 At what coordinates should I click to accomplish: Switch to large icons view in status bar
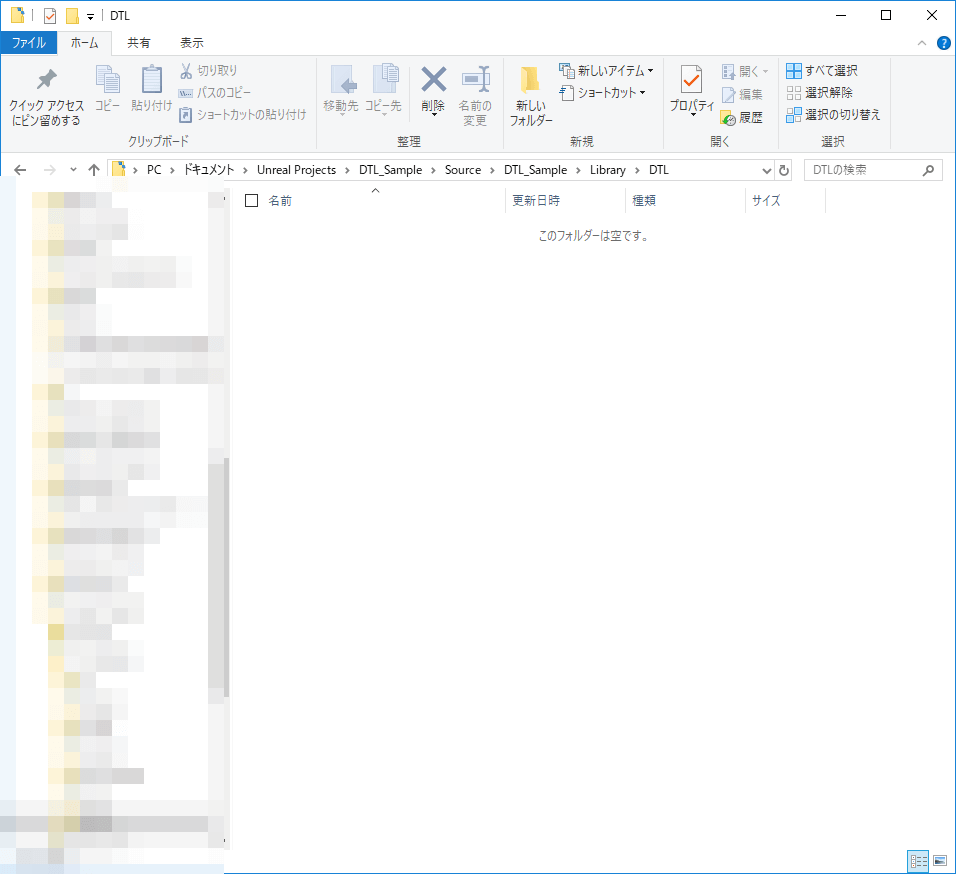(x=940, y=861)
